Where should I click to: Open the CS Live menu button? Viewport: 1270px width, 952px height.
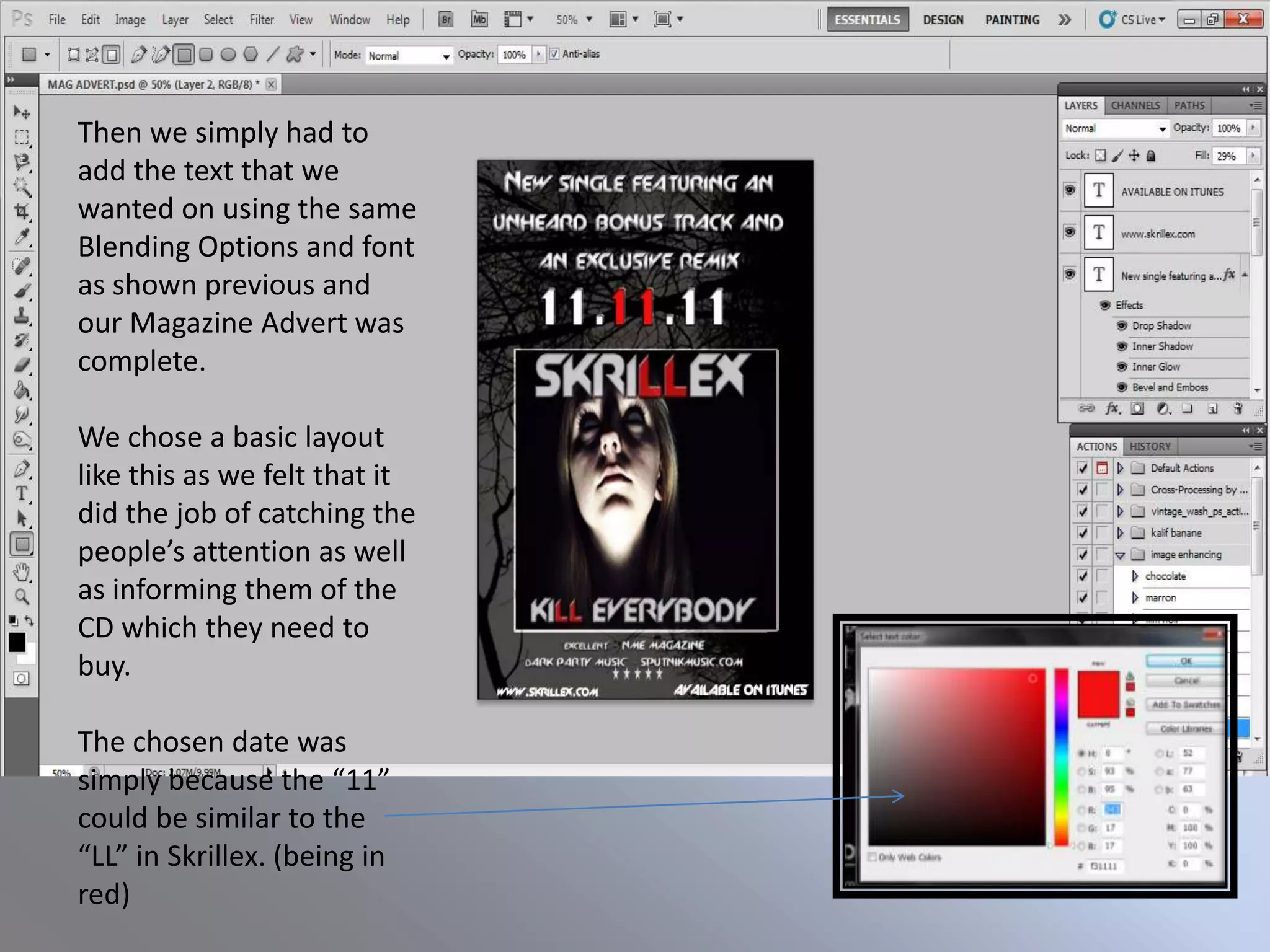click(x=1132, y=20)
